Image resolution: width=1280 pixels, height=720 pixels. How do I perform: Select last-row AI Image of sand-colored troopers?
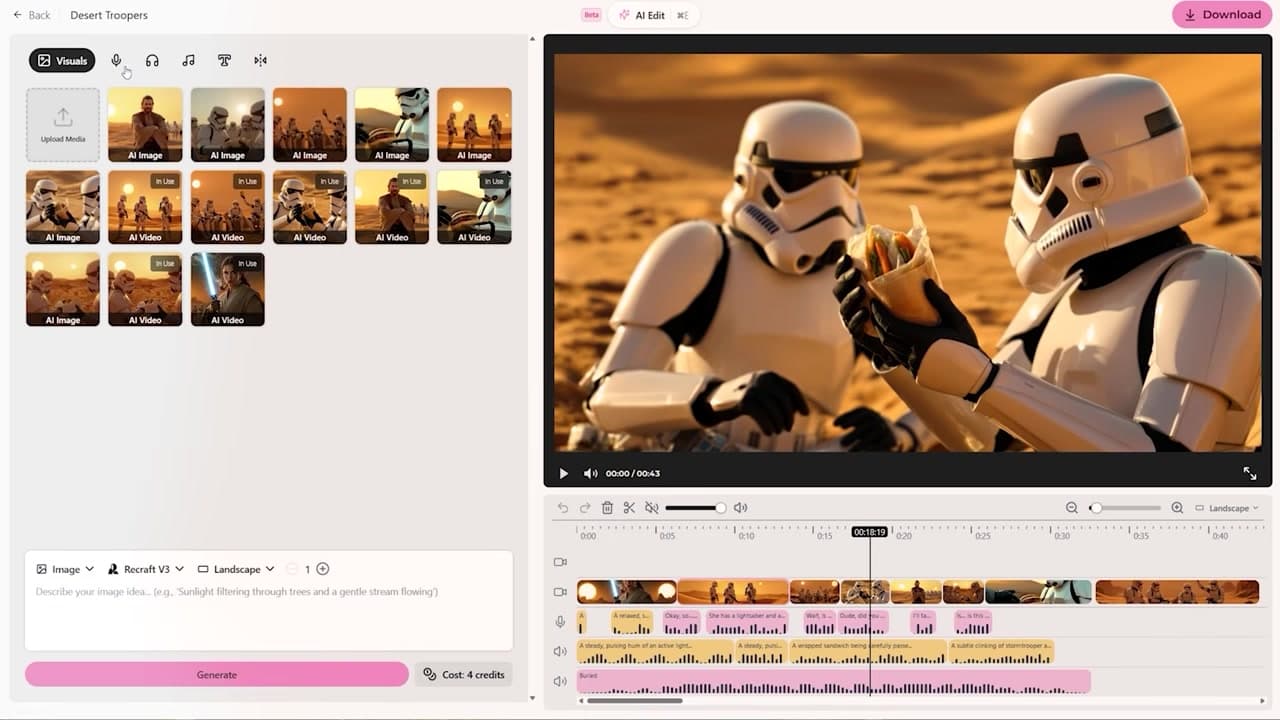[x=63, y=289]
